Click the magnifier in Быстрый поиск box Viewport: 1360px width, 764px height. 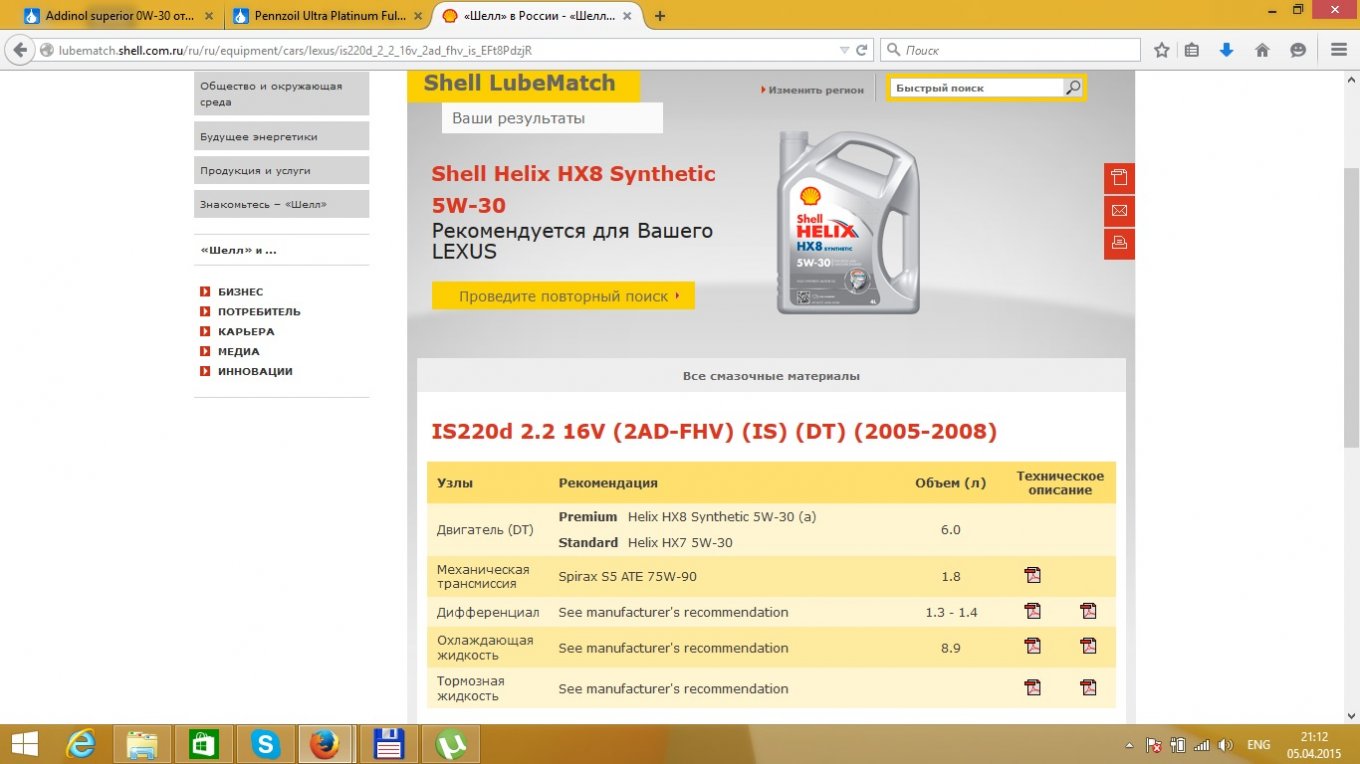tap(1073, 88)
